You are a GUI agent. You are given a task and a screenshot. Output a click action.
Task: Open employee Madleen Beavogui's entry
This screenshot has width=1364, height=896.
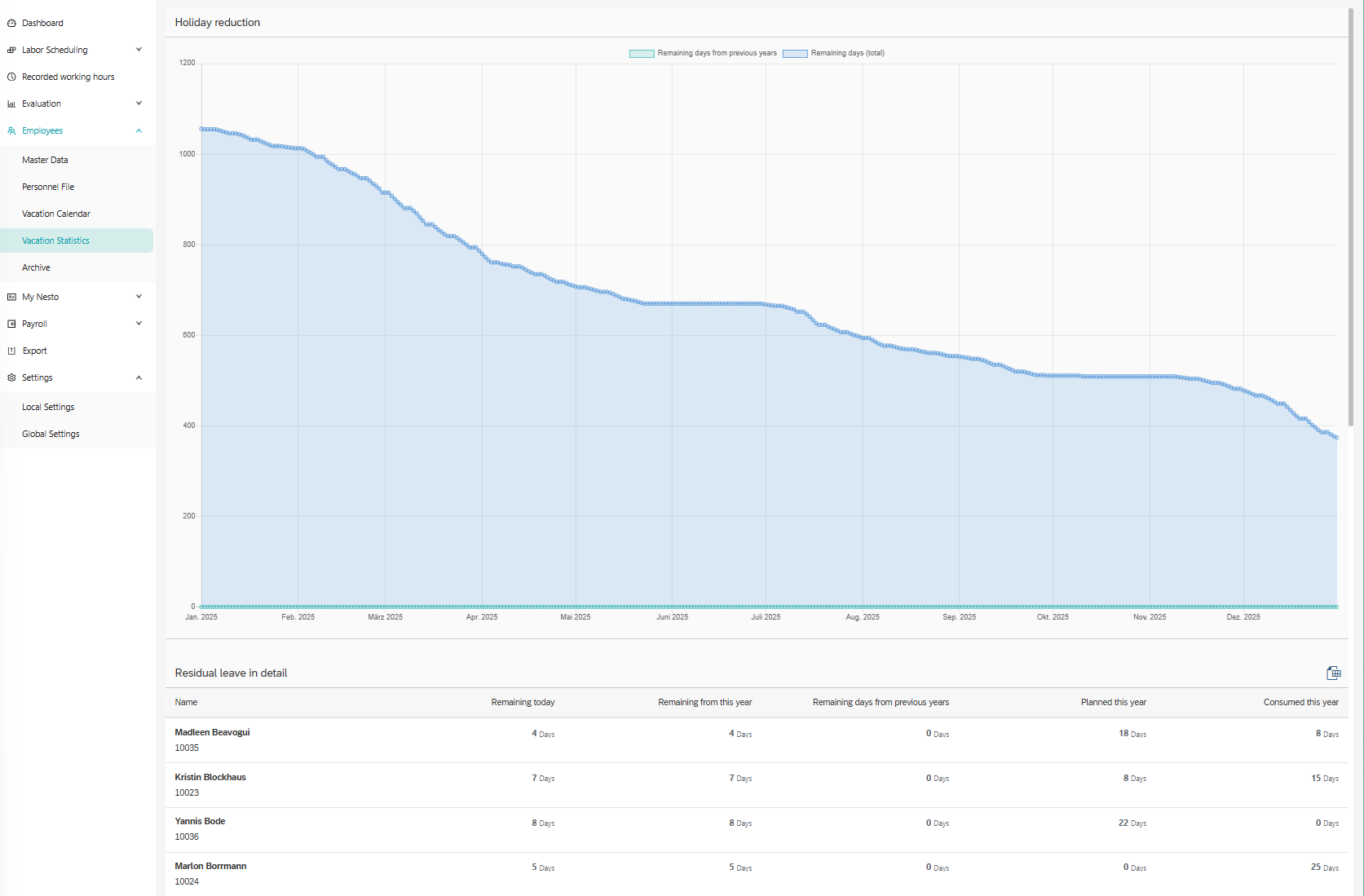(212, 733)
